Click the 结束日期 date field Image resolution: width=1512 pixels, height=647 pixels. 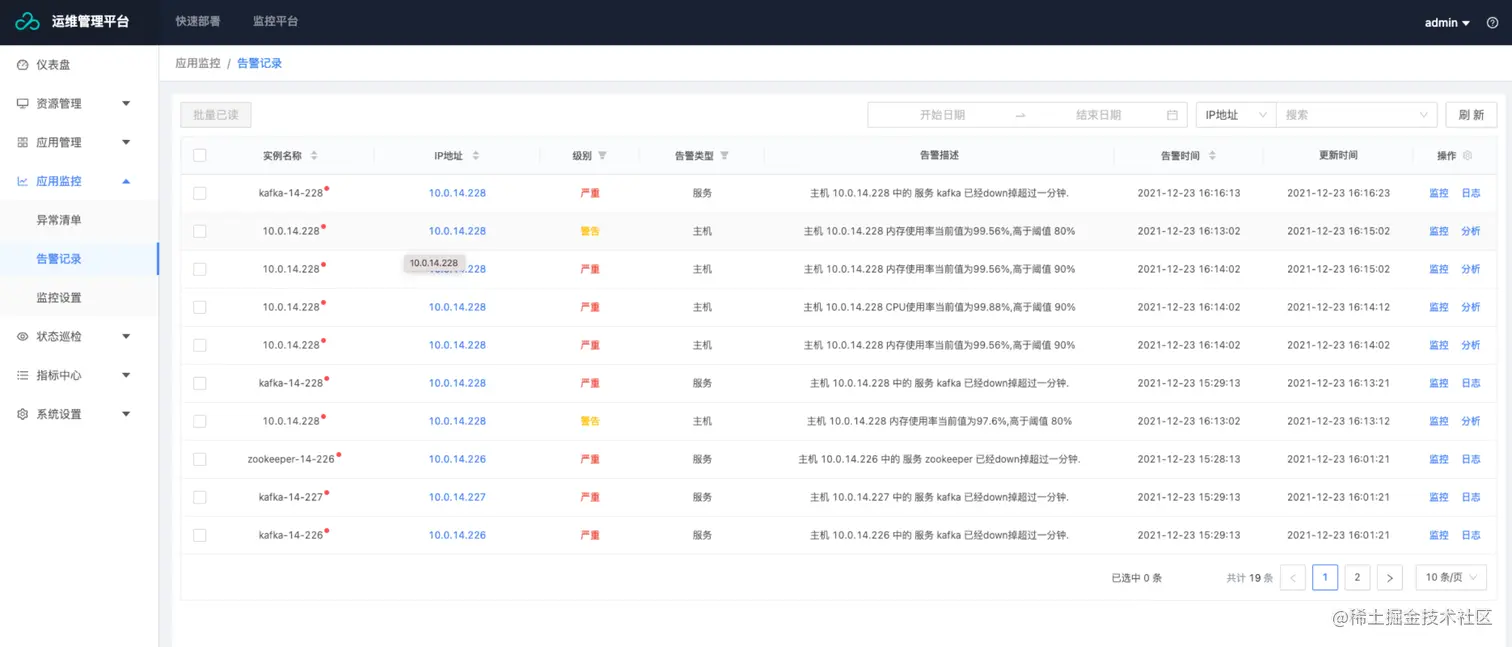click(x=1098, y=115)
